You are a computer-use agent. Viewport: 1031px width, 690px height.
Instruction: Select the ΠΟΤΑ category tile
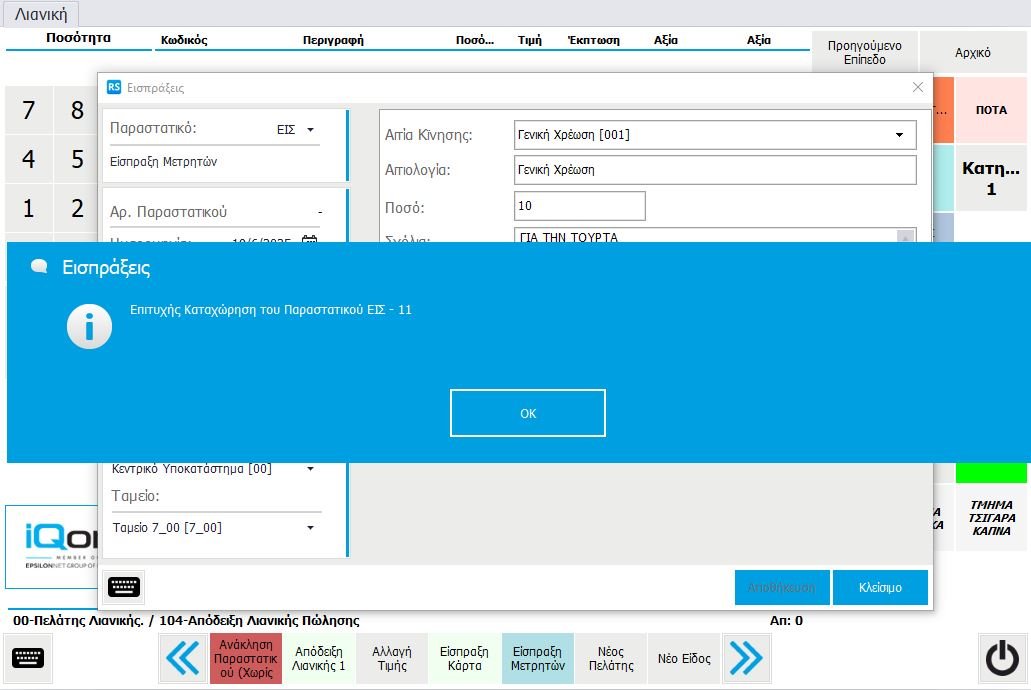click(991, 110)
